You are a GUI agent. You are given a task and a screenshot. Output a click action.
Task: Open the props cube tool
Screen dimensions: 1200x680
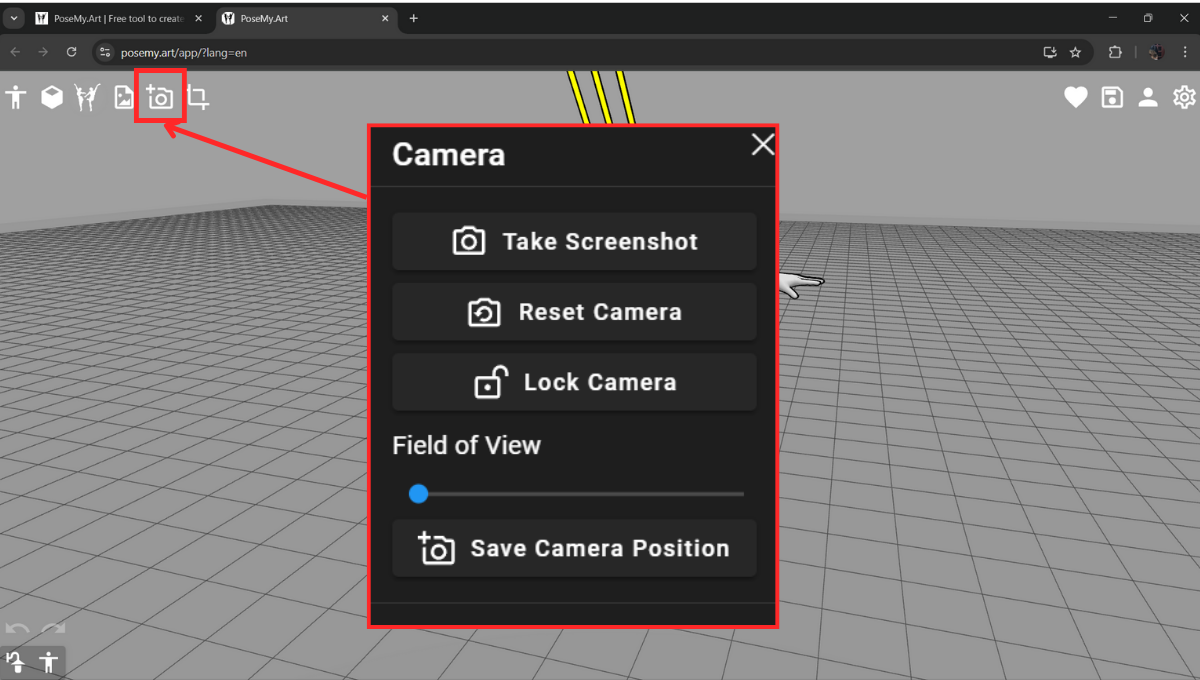tap(52, 97)
